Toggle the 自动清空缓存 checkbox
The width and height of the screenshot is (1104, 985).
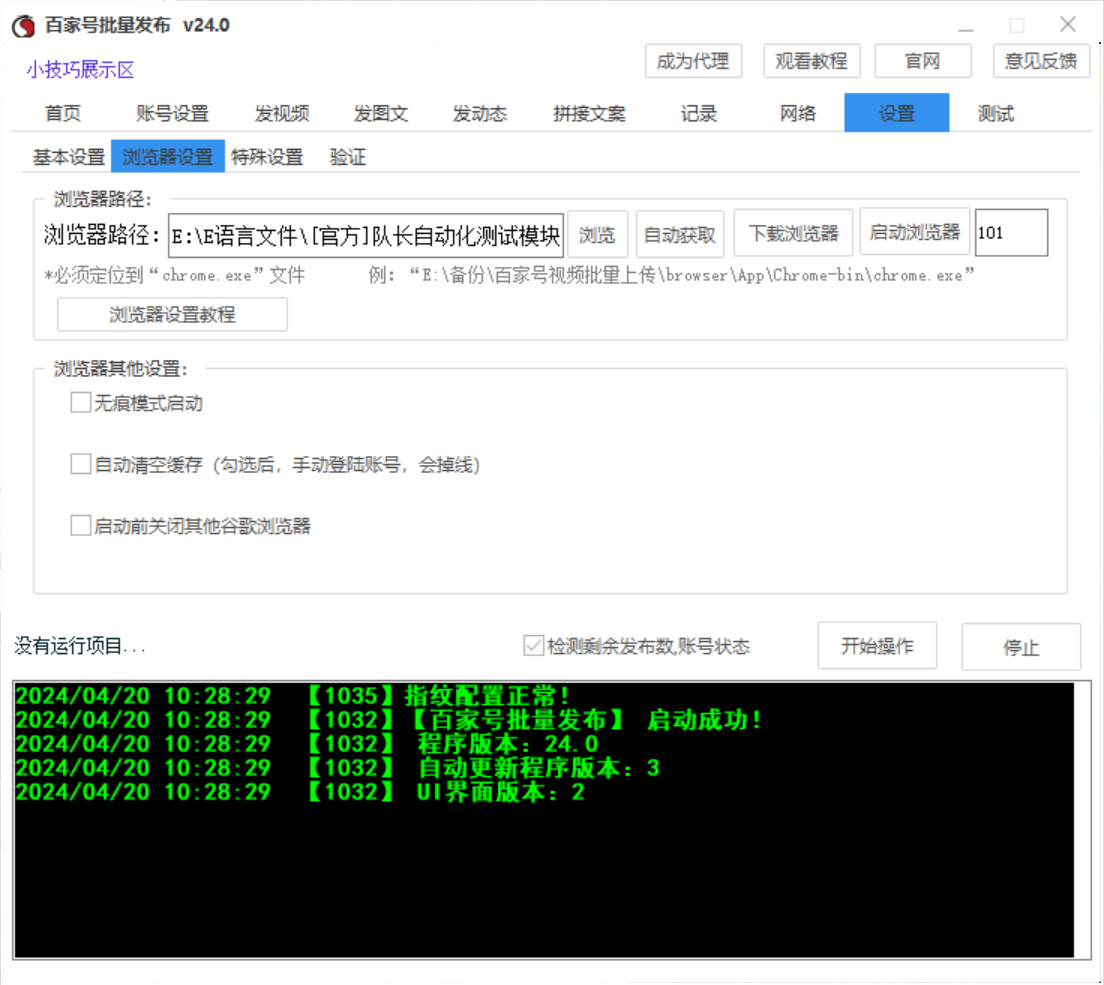coord(80,464)
